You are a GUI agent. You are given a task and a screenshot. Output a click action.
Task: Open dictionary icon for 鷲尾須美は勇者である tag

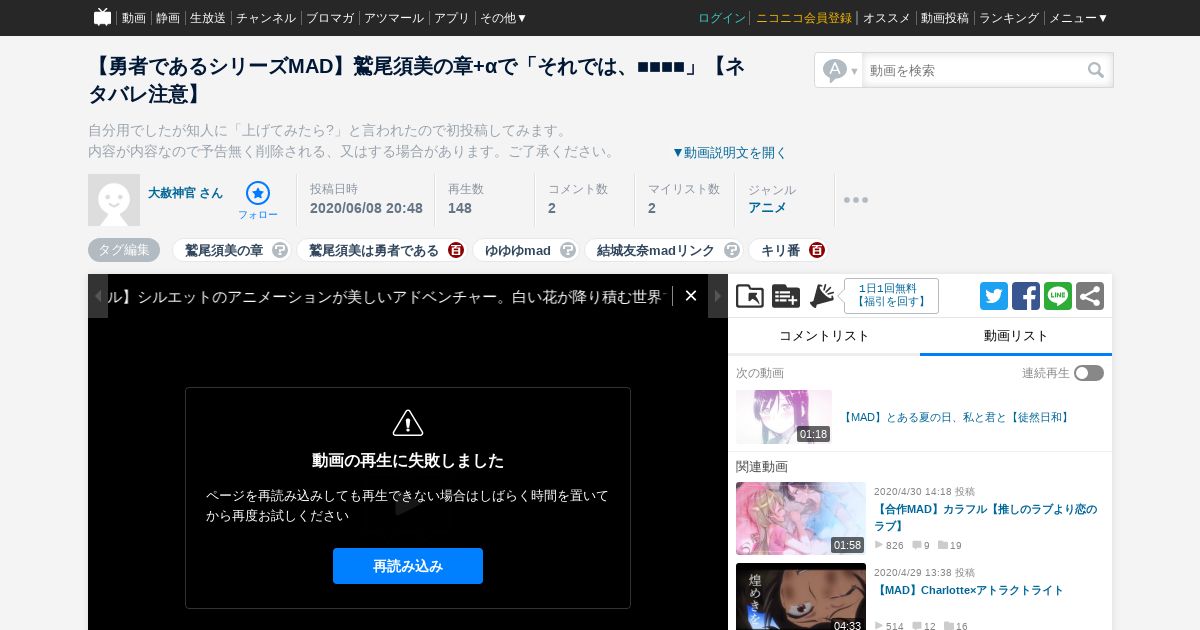tap(456, 250)
